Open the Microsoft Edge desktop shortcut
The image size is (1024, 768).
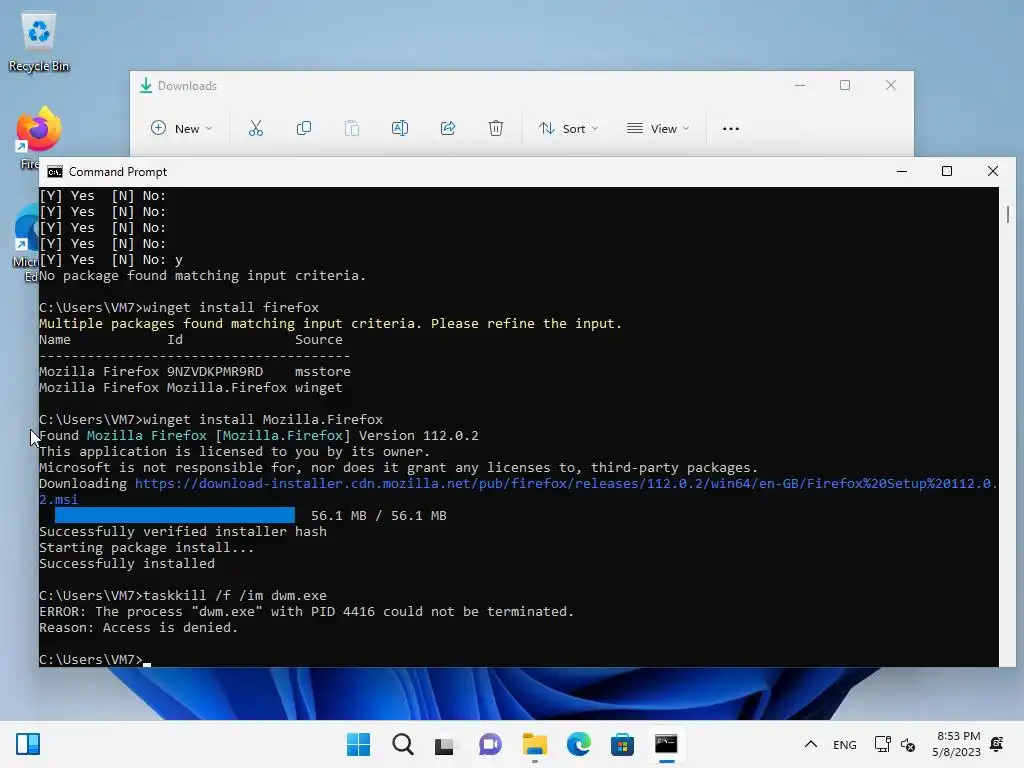(26, 229)
